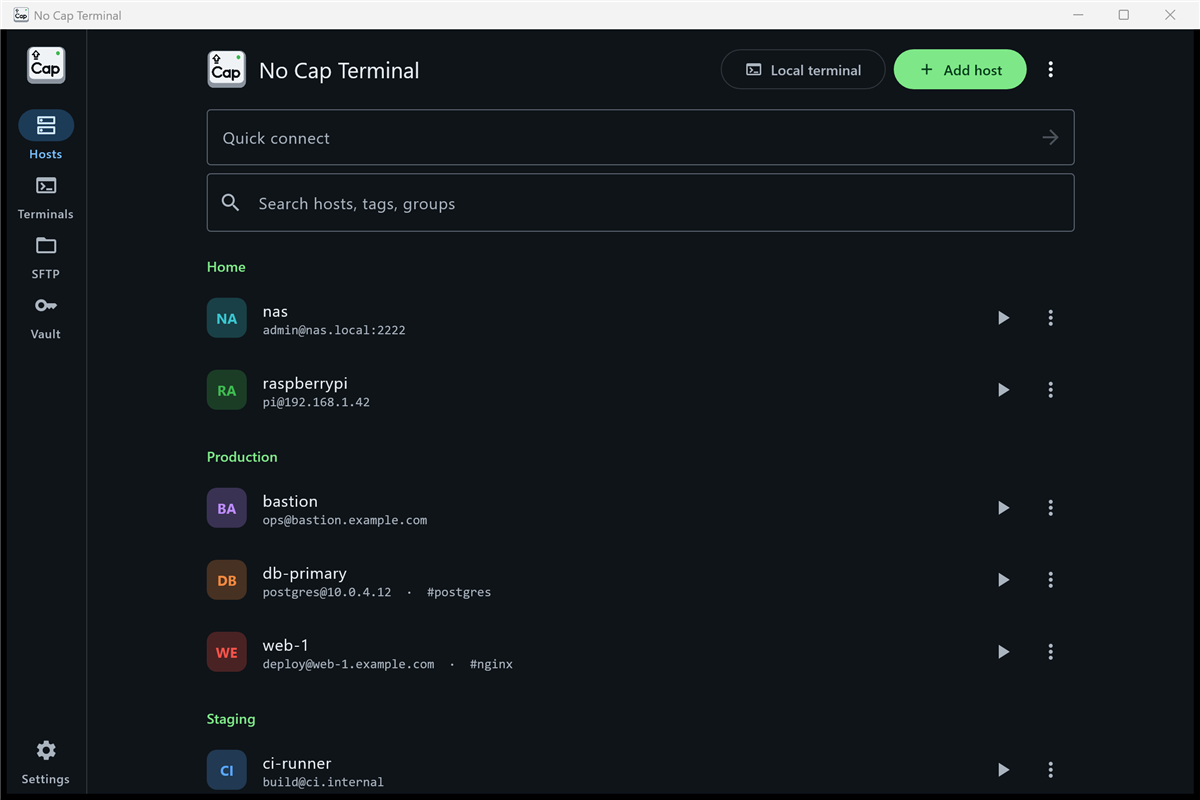Open Settings from the sidebar
1200x800 pixels.
(x=46, y=763)
